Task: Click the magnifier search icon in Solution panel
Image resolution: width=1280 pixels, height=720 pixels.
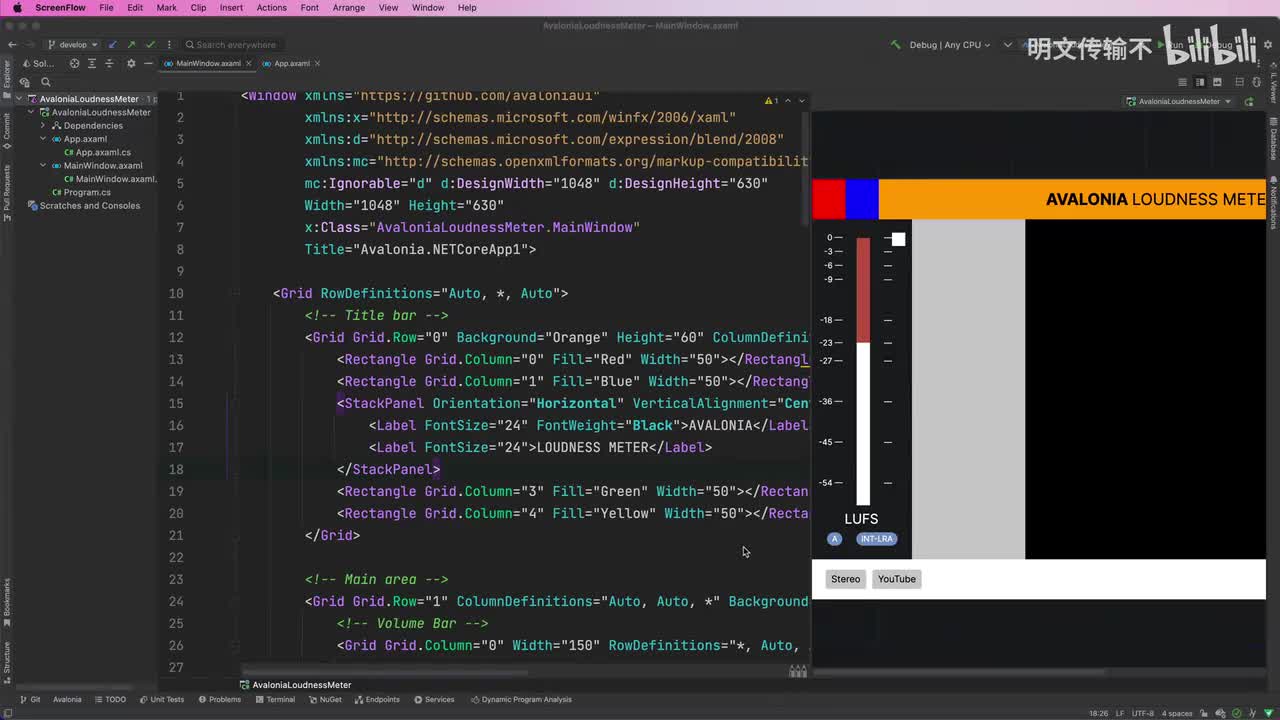Action: tap(45, 82)
